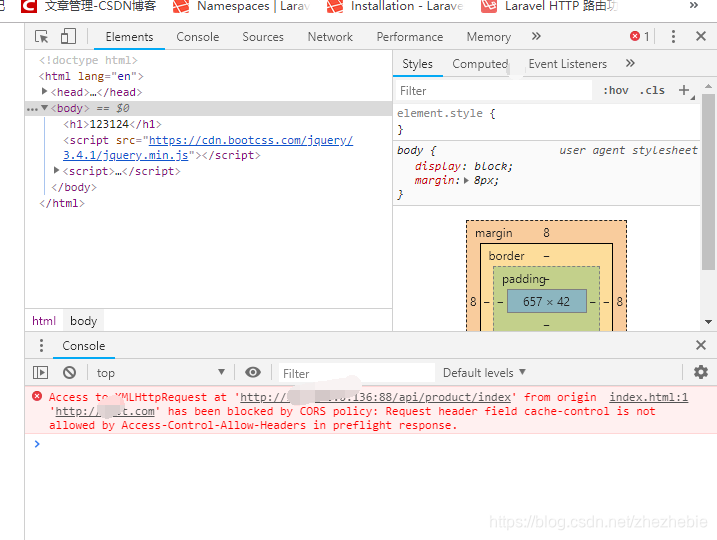
Task: Toggle the device toolbar icon
Action: [68, 37]
